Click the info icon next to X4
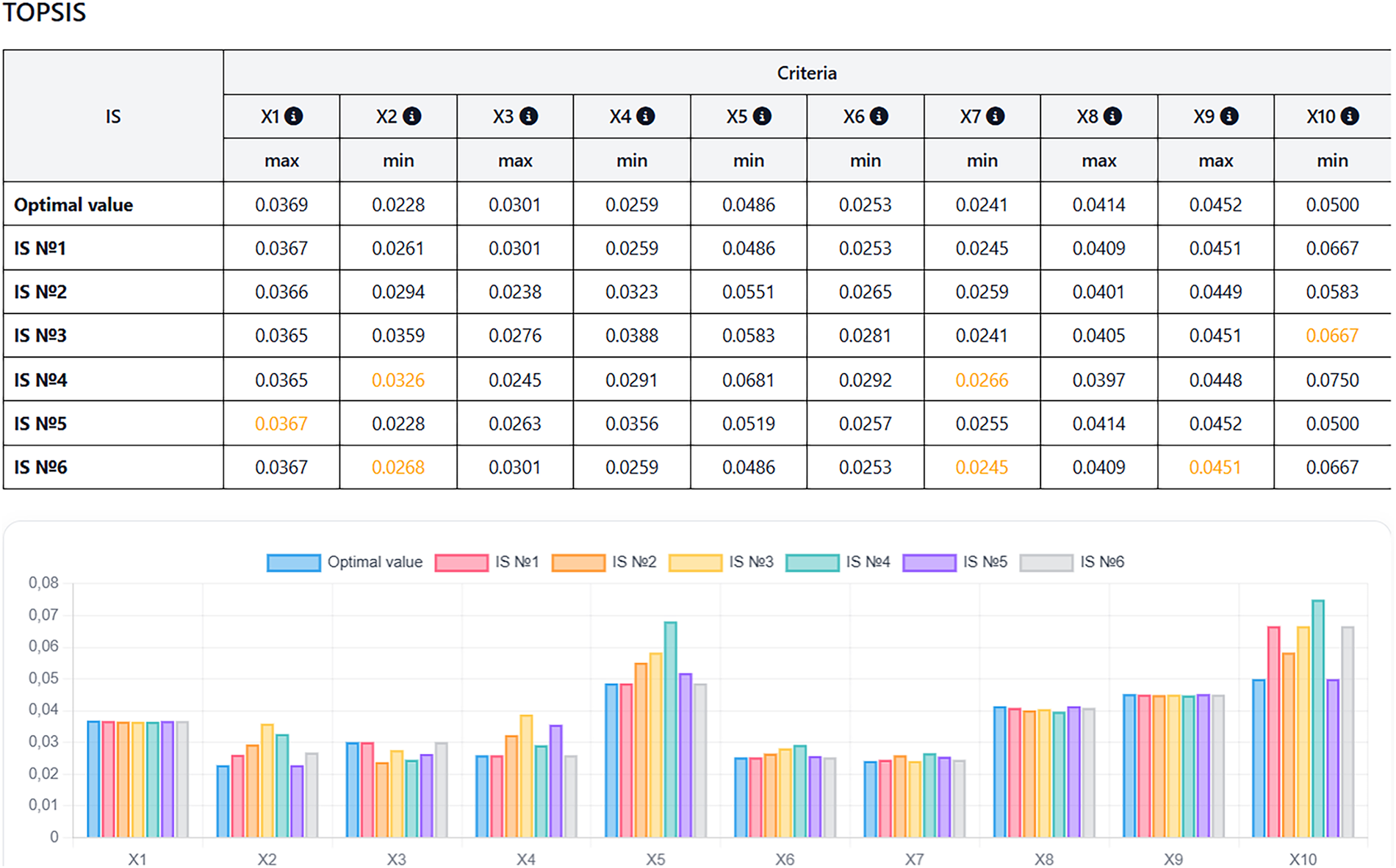The height and width of the screenshot is (868, 1396). [645, 116]
